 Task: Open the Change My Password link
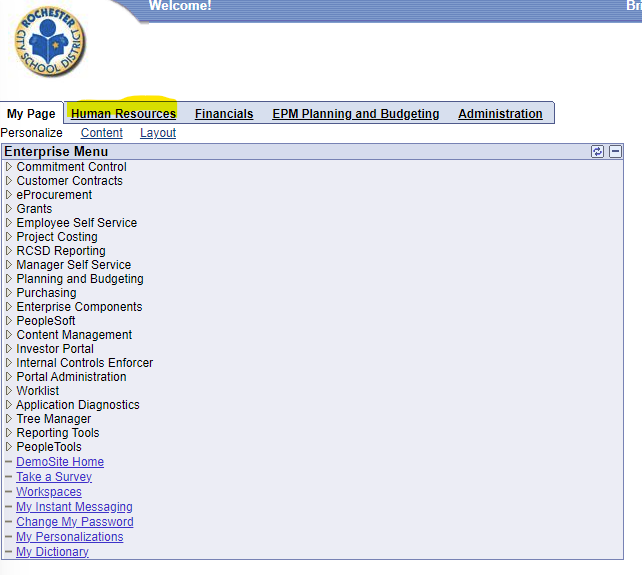[75, 522]
